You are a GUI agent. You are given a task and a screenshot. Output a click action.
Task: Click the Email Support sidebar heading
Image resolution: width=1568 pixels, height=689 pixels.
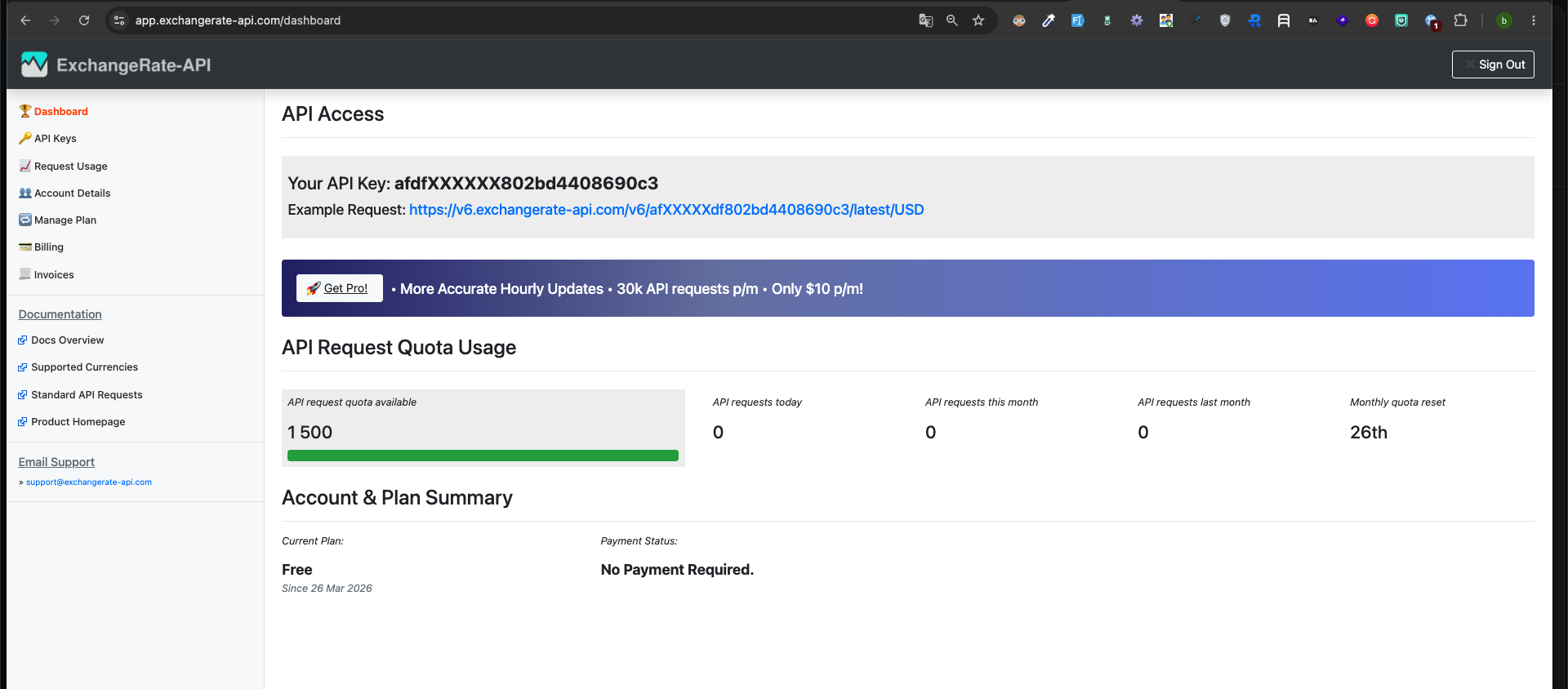click(x=56, y=462)
